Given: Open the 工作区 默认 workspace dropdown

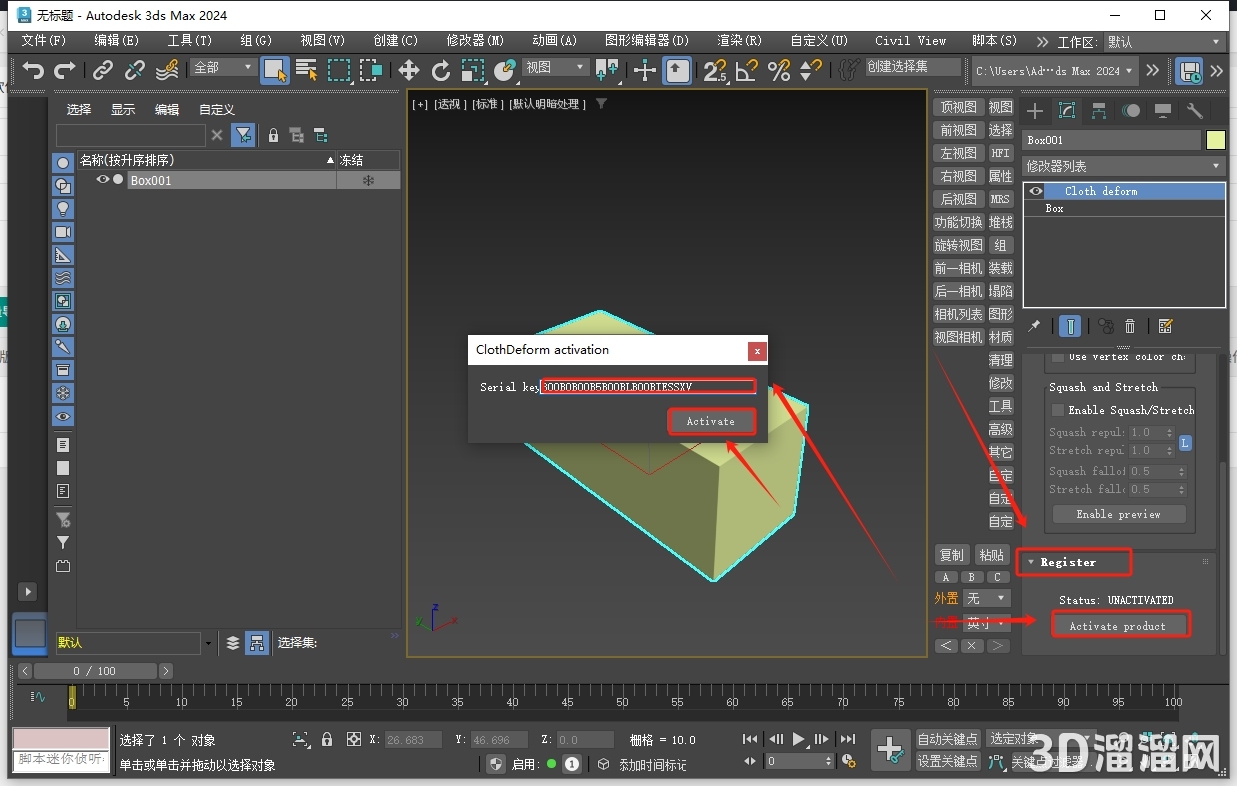Looking at the screenshot, I should tap(1163, 42).
